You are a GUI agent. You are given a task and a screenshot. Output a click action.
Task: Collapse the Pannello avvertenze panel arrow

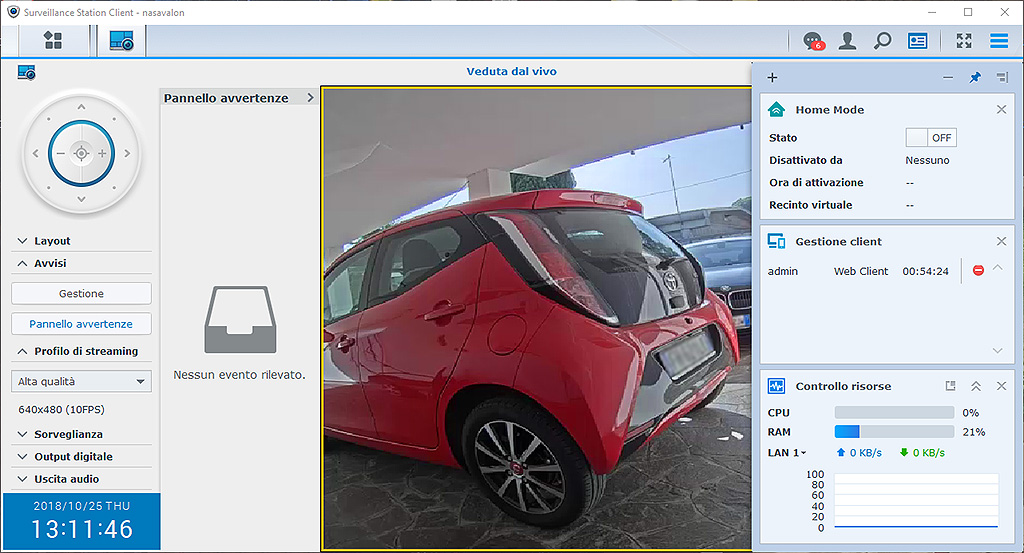[x=311, y=98]
